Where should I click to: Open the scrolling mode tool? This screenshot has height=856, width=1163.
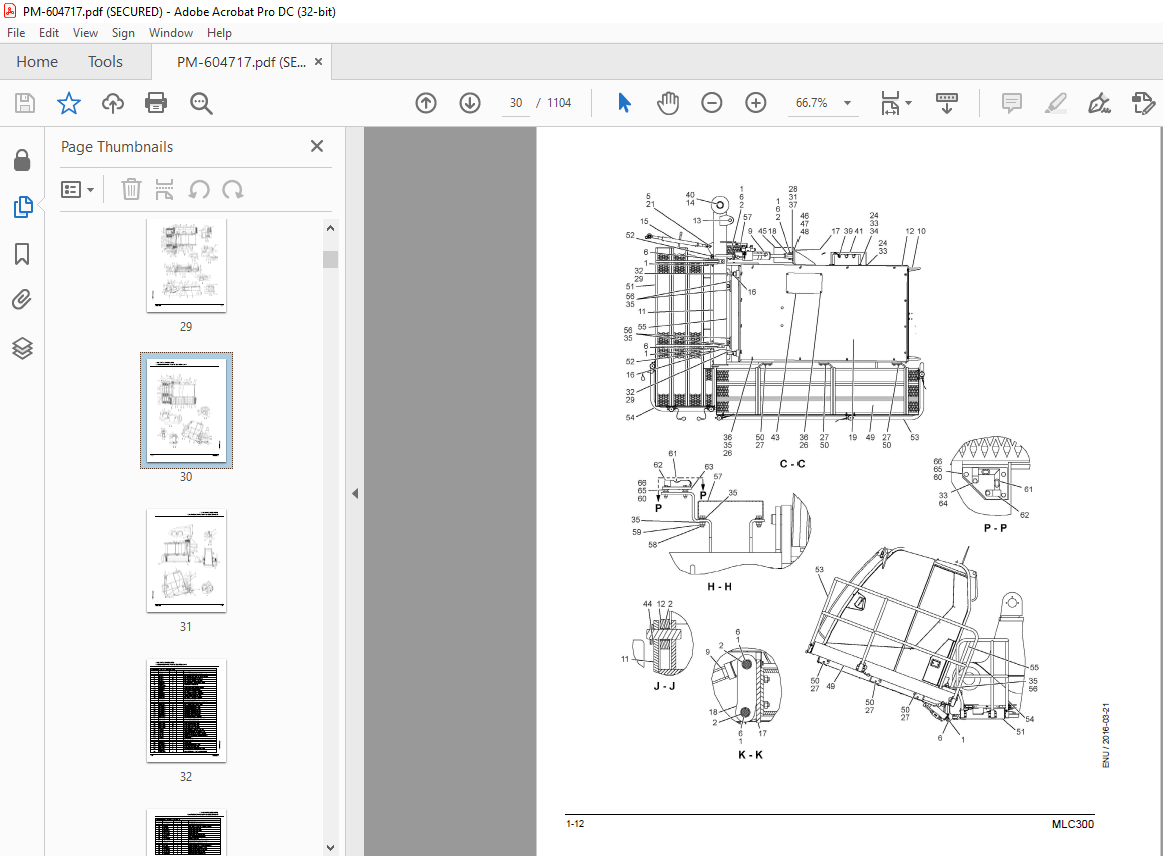pos(946,103)
